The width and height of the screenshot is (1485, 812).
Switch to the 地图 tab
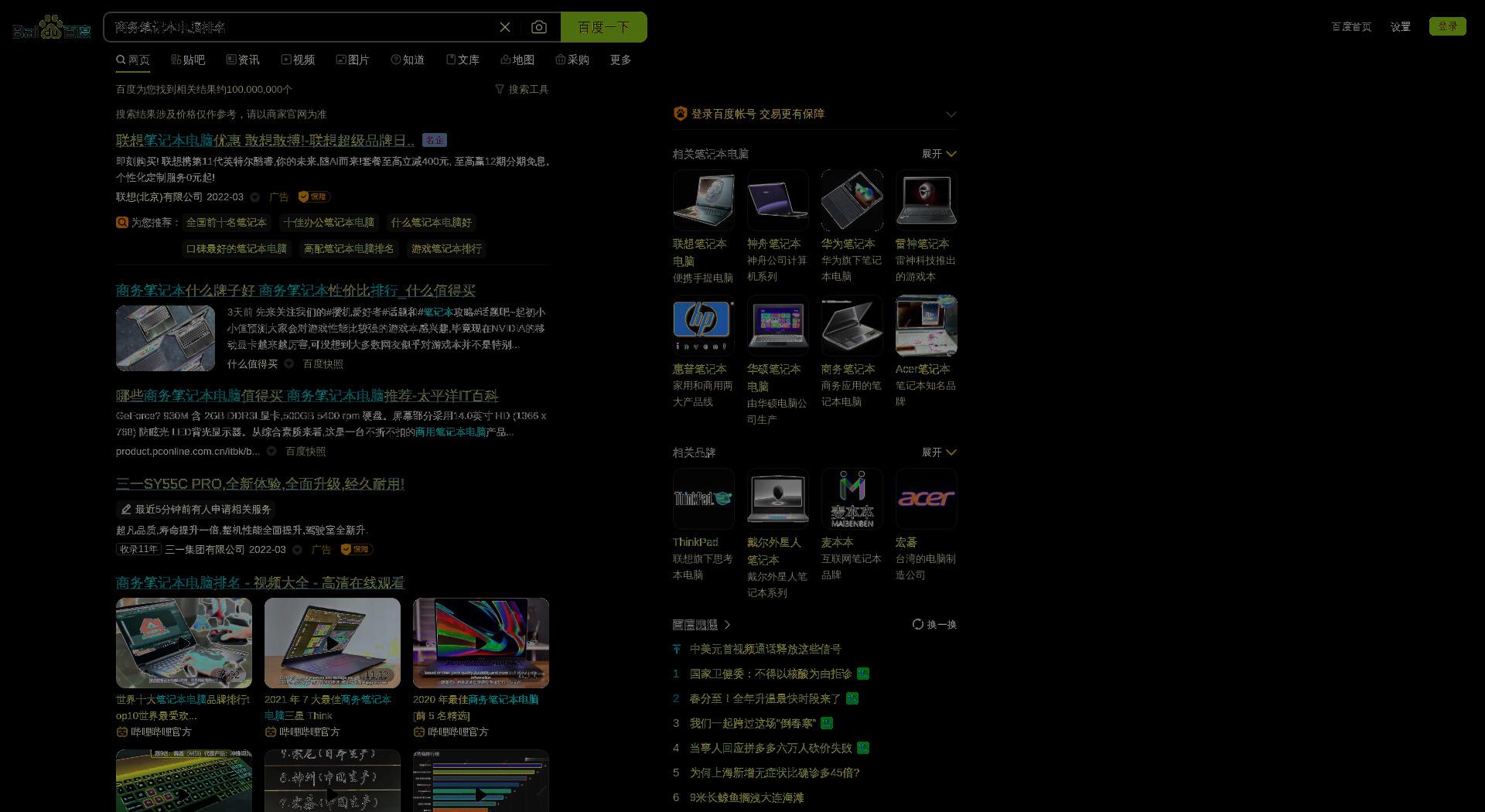click(517, 60)
